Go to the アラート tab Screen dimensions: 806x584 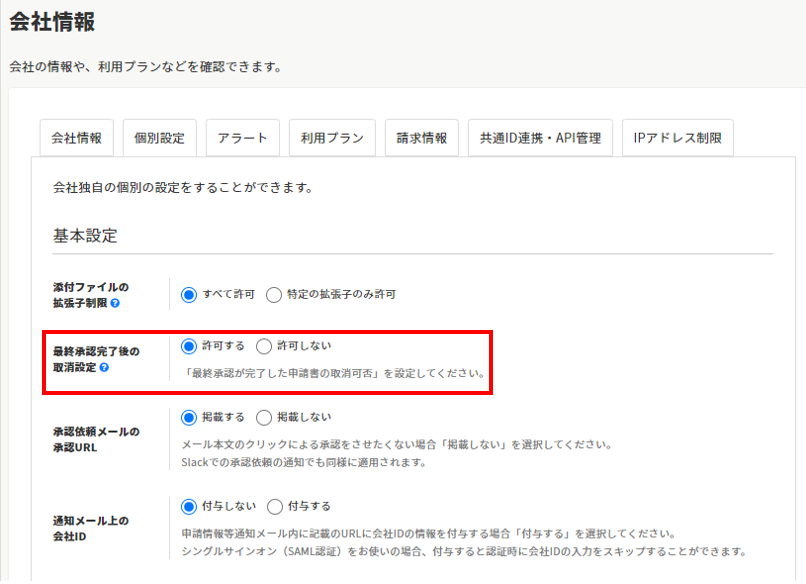pyautogui.click(x=243, y=138)
